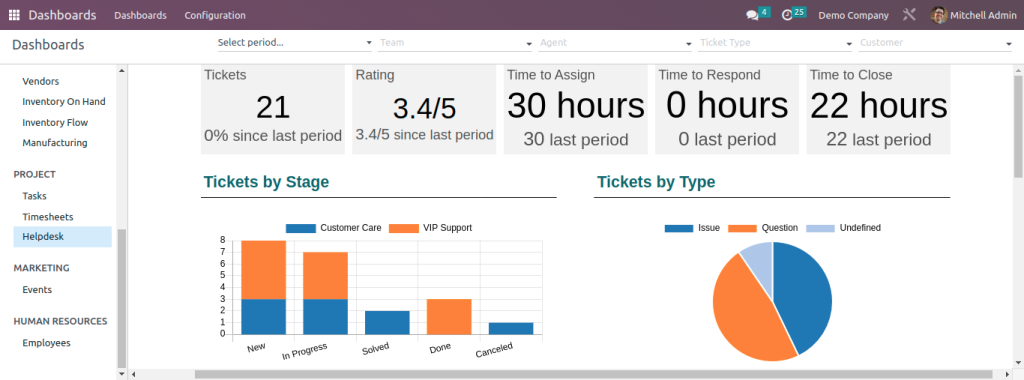Click the 22 last period text
1024x380 pixels.
pos(879,140)
